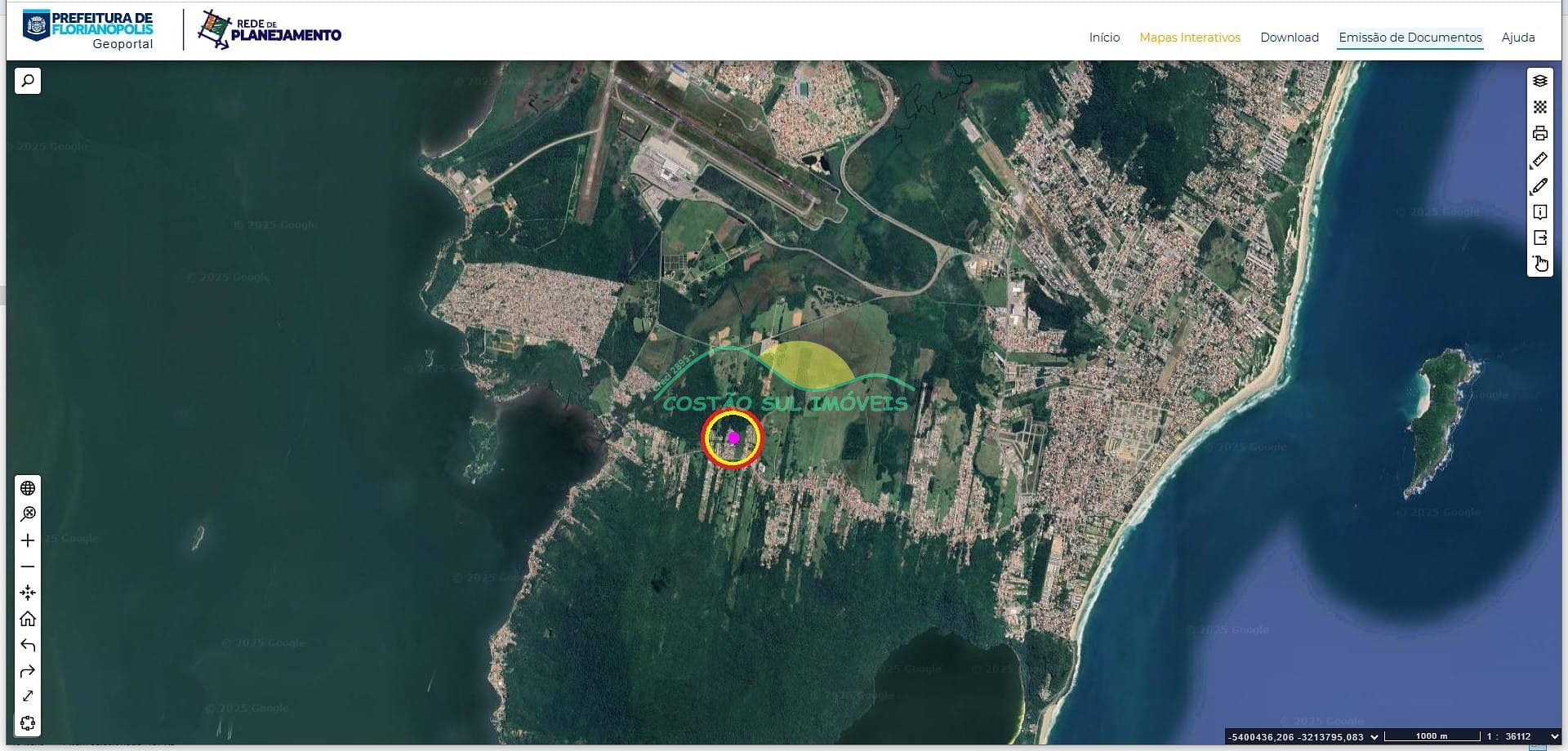The height and width of the screenshot is (751, 1568).
Task: Click the magenta point marker on map
Action: tap(733, 438)
